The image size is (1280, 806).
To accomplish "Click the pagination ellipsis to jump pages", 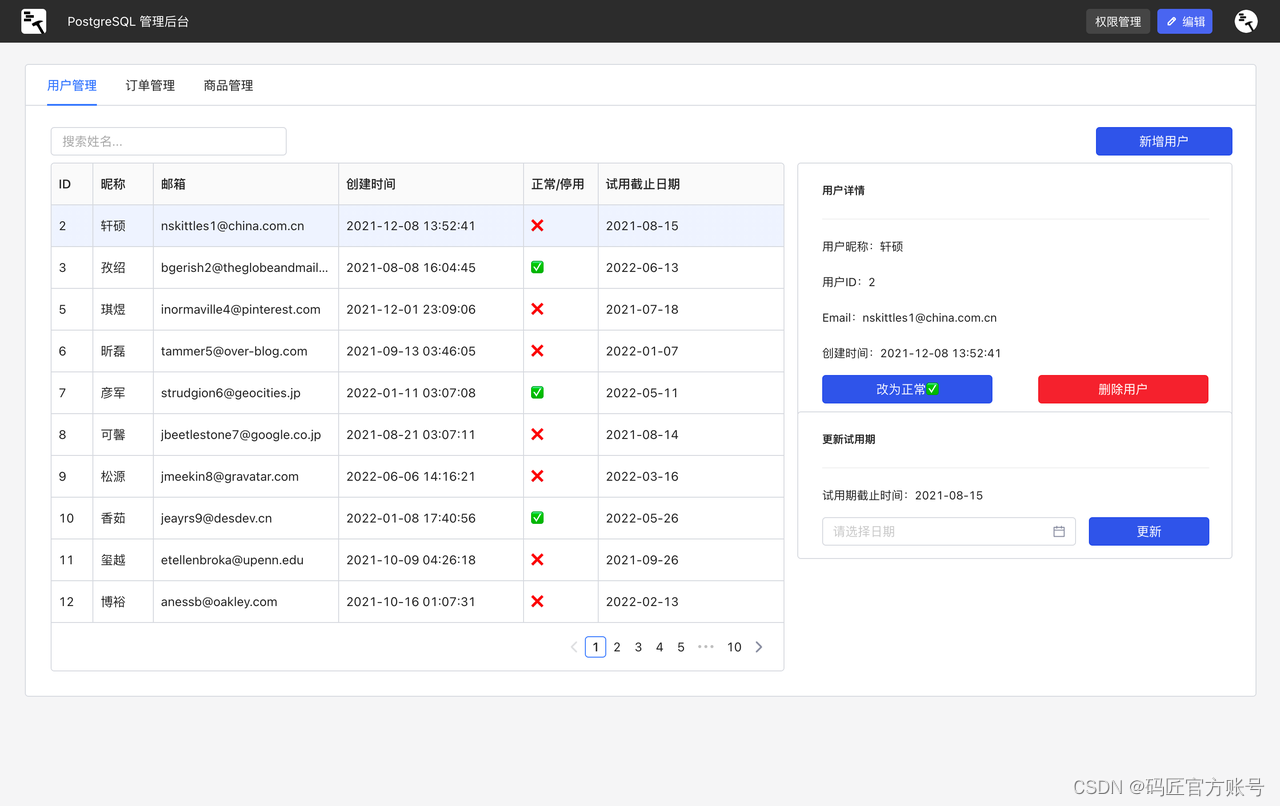I will coord(706,647).
